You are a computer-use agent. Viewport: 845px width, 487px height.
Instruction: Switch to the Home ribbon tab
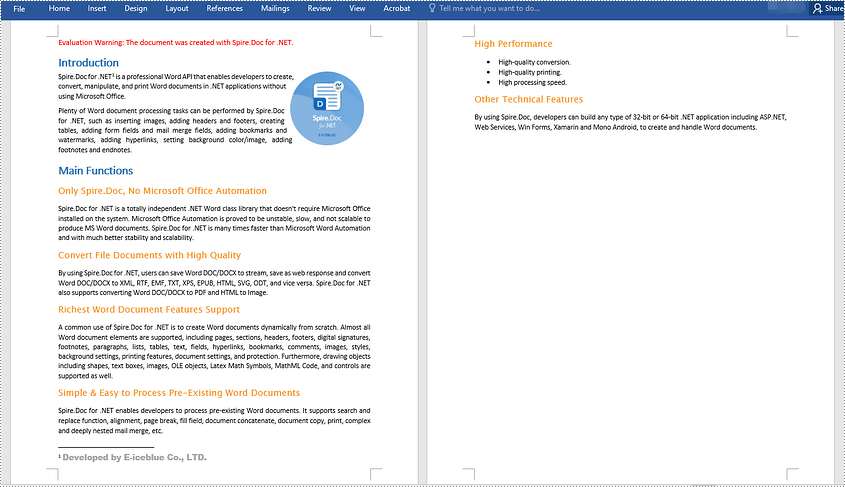point(59,9)
